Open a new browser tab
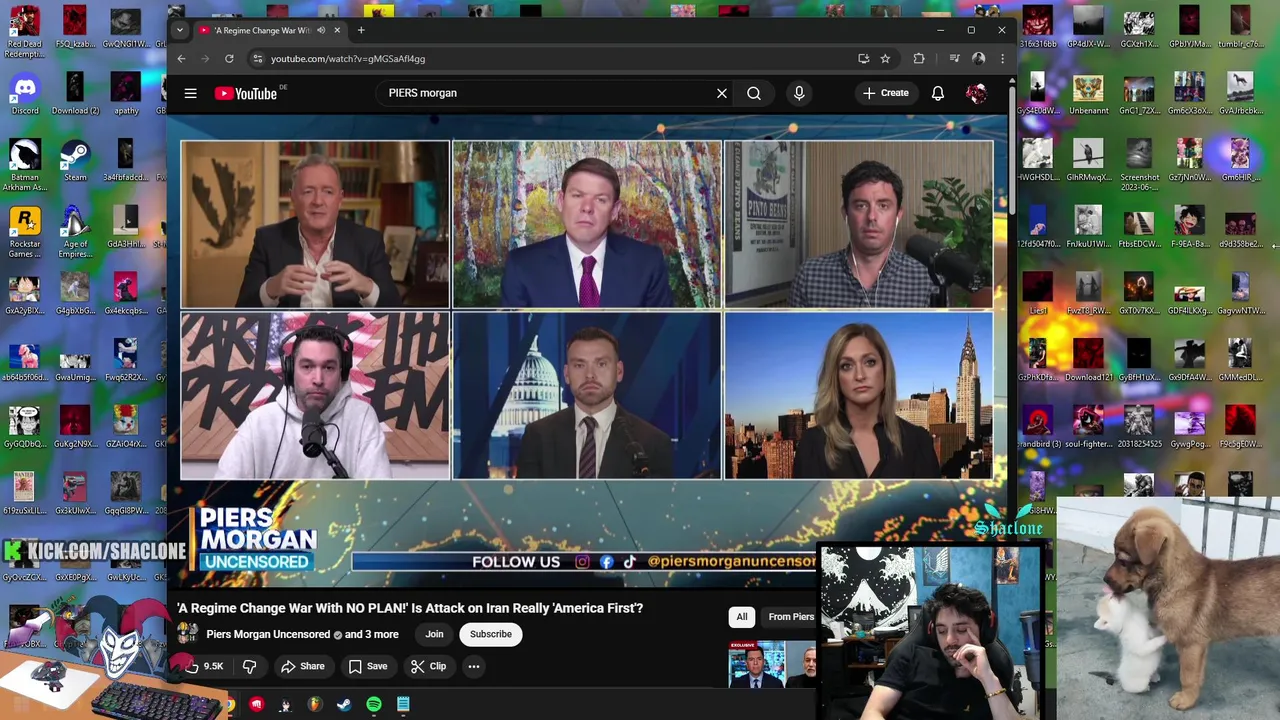The height and width of the screenshot is (720, 1280). tap(361, 30)
